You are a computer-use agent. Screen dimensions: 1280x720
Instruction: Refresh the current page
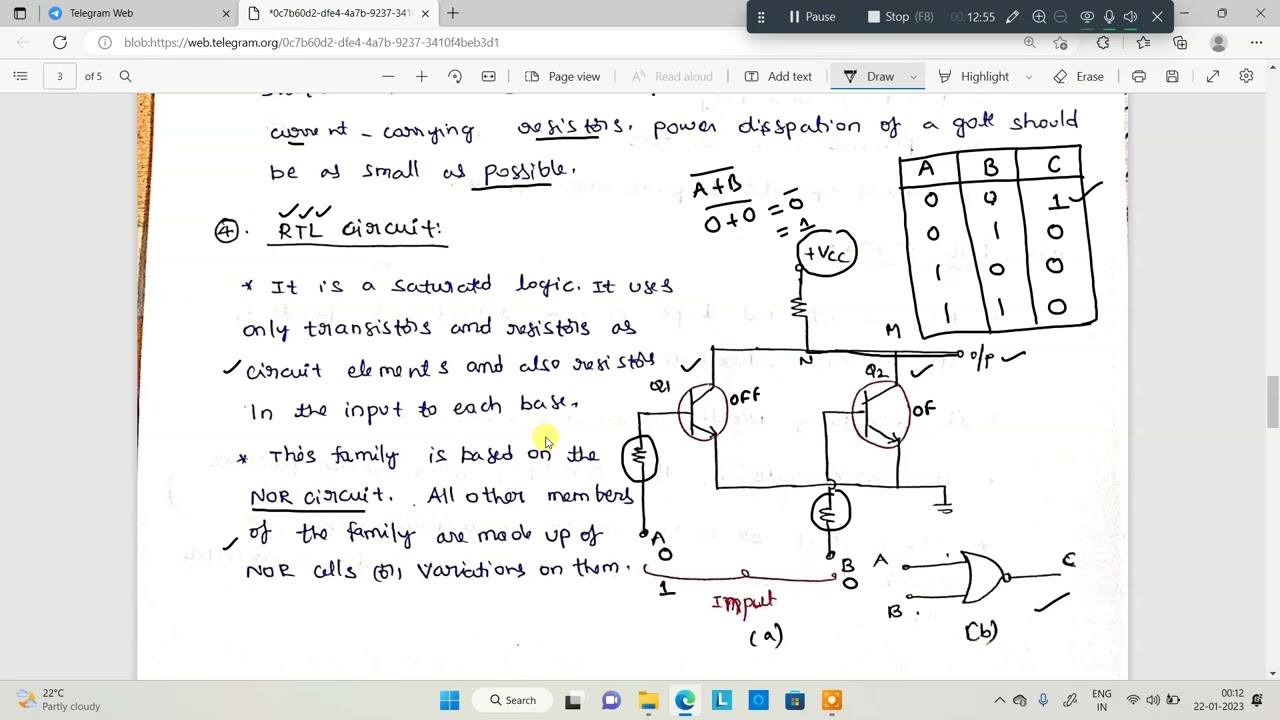60,42
